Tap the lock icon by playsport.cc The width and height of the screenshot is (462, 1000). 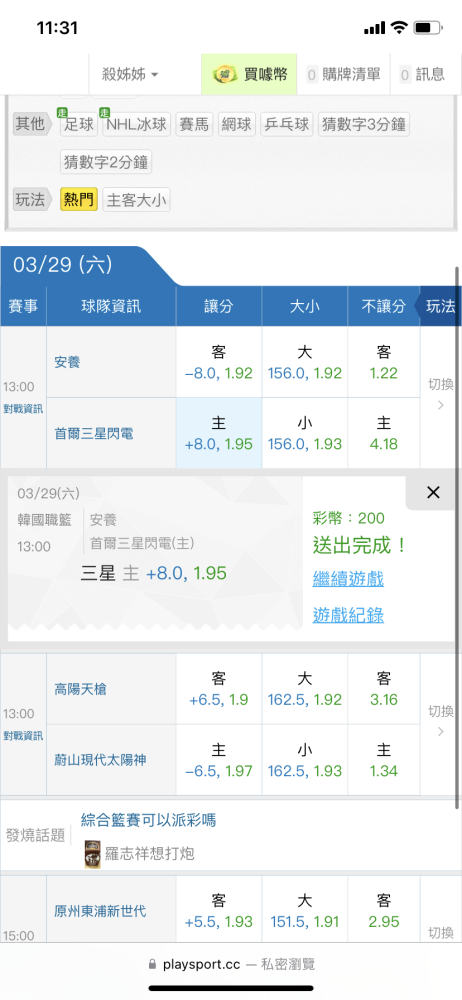coord(152,964)
